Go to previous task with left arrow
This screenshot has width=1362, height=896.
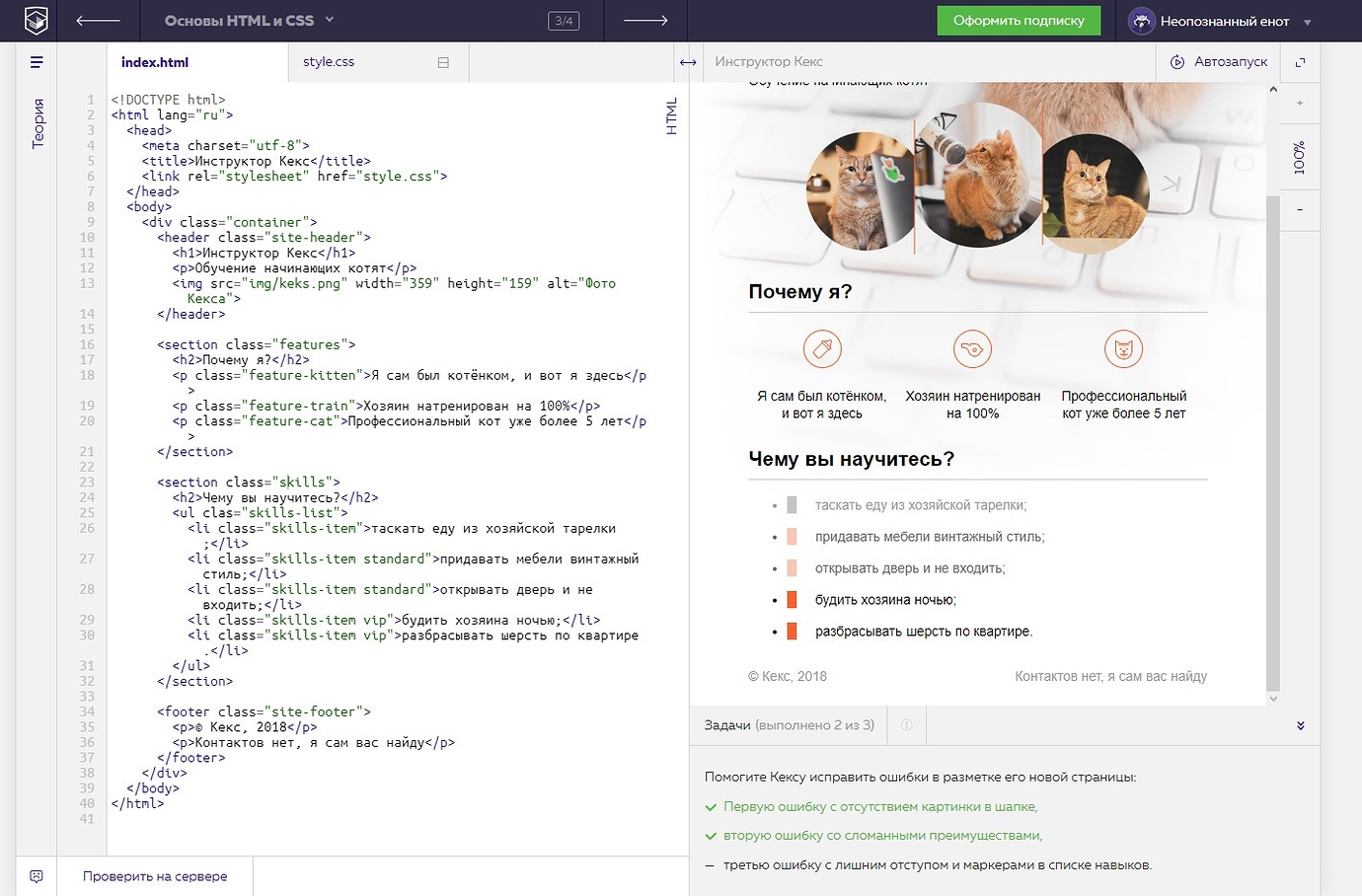click(x=98, y=20)
